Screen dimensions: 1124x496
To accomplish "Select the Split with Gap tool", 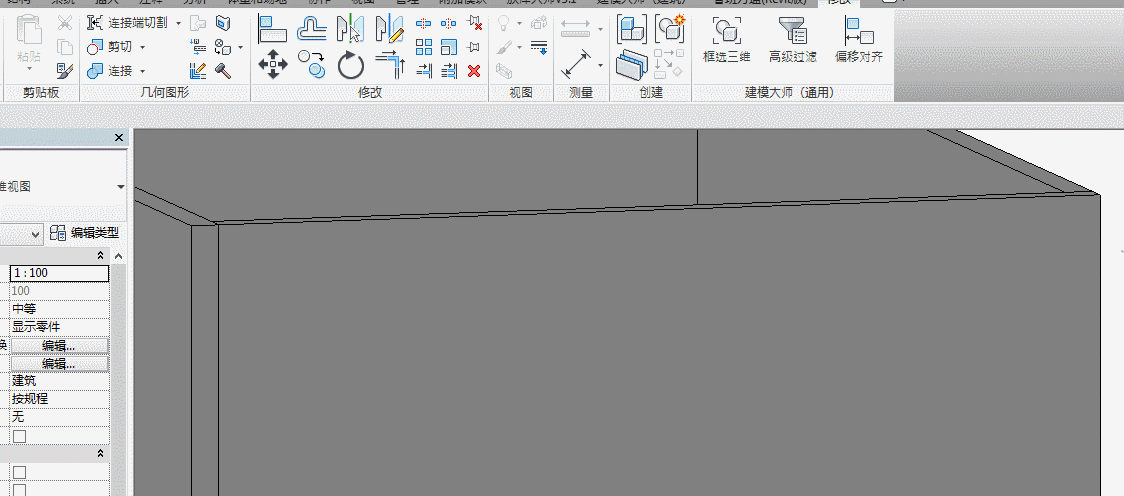I will [x=449, y=24].
